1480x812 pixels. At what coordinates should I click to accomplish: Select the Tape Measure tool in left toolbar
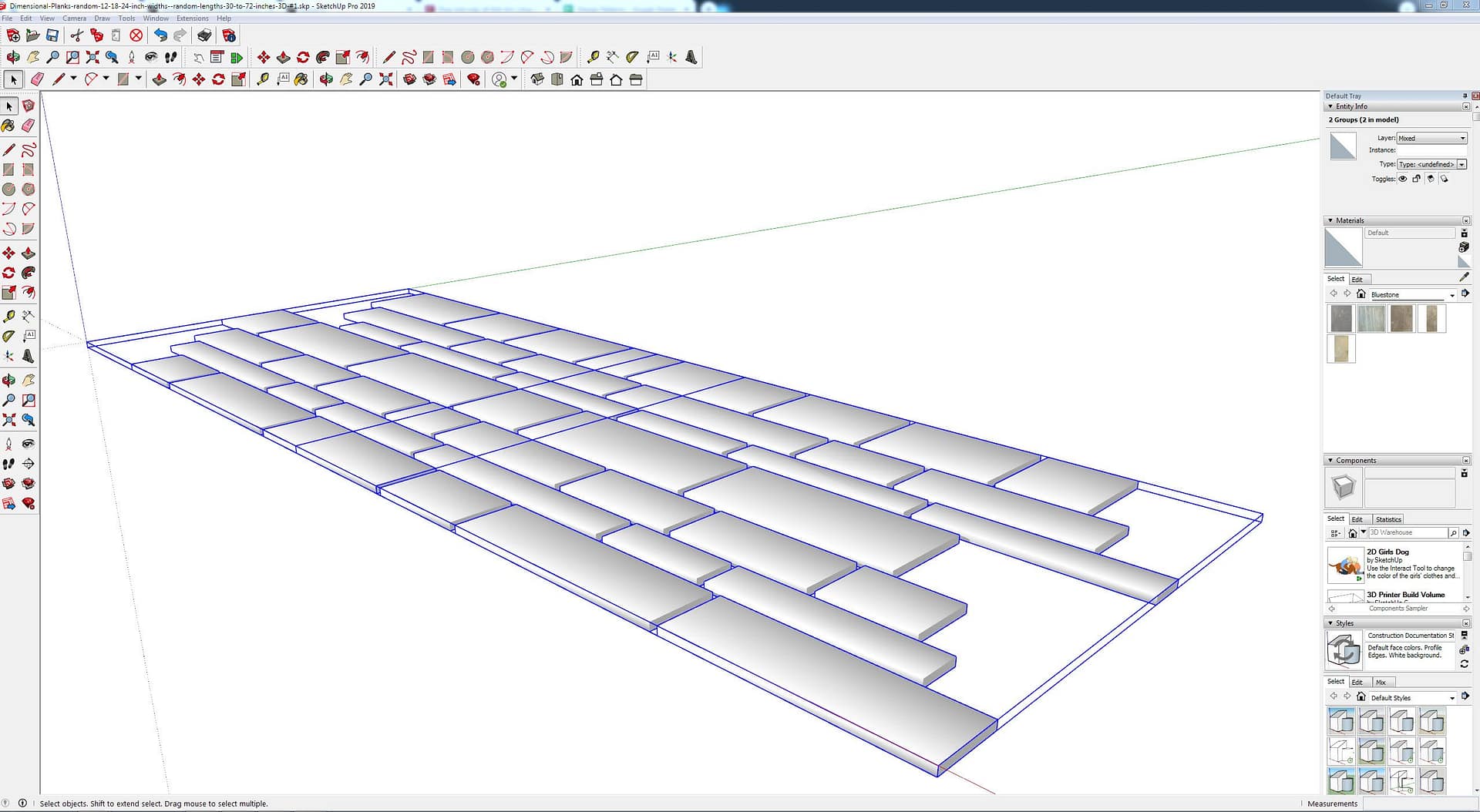coord(9,317)
